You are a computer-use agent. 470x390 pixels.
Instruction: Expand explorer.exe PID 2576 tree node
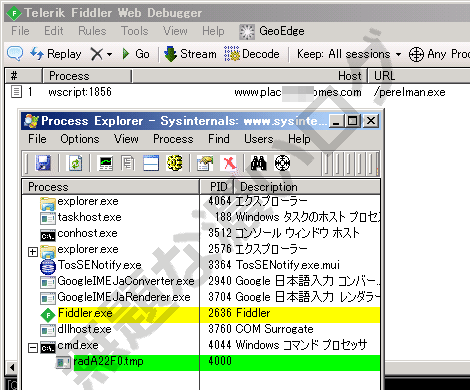click(33, 252)
